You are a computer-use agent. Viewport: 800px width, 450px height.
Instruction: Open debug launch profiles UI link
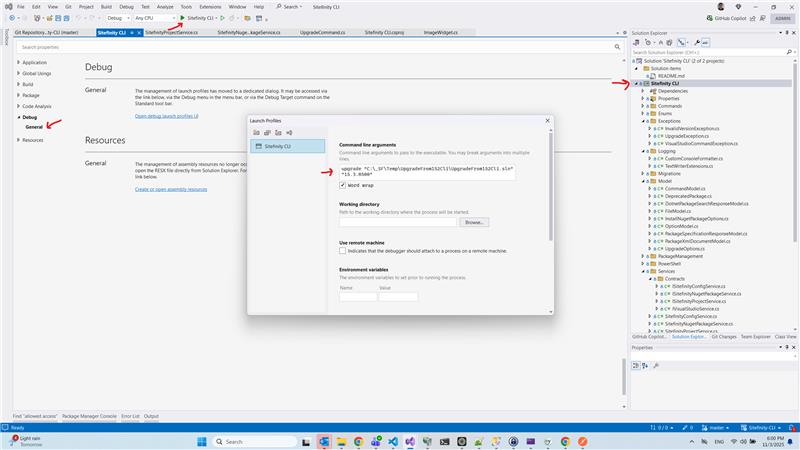[x=166, y=116]
